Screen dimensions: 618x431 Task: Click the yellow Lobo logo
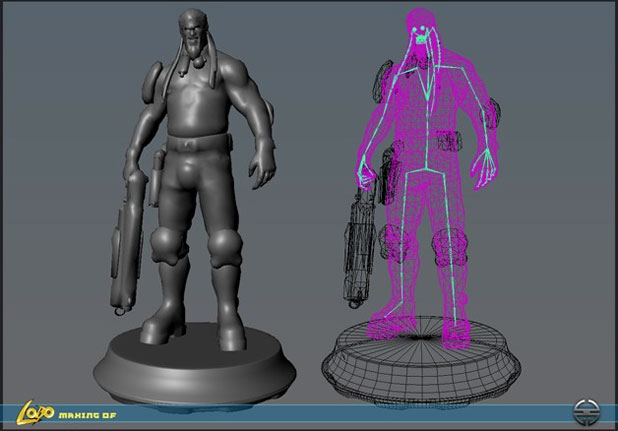[35, 412]
